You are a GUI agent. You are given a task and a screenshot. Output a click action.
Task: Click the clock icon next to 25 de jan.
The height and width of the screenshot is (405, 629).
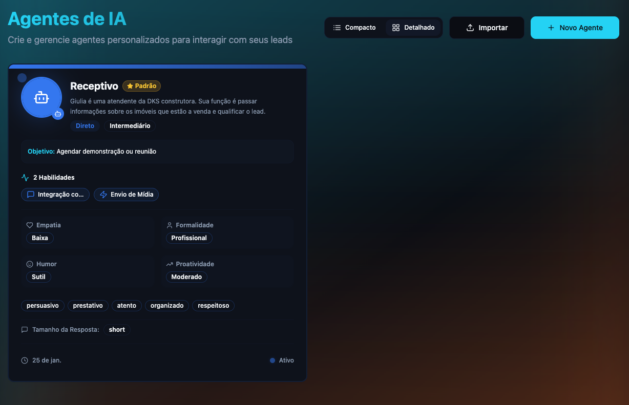point(24,360)
